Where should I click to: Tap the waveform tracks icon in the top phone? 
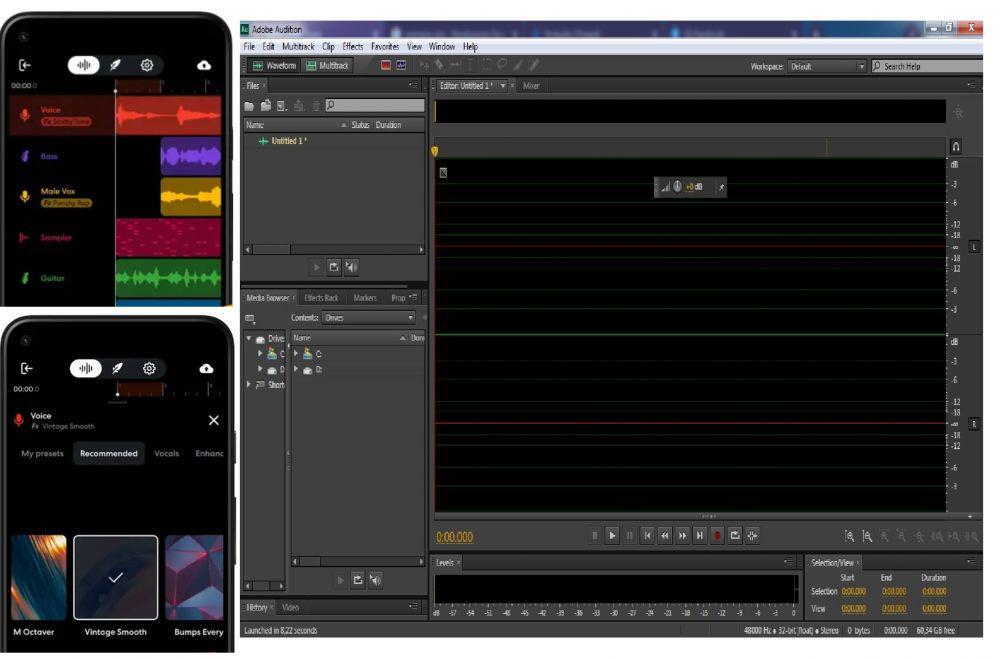(x=84, y=65)
